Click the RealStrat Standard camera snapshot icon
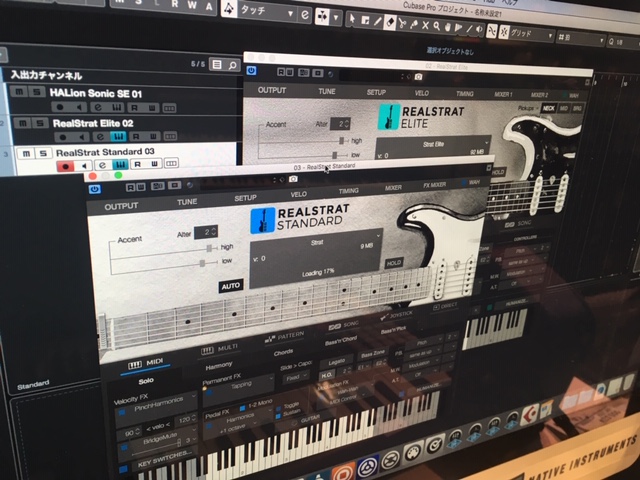The width and height of the screenshot is (640, 480). point(293,179)
